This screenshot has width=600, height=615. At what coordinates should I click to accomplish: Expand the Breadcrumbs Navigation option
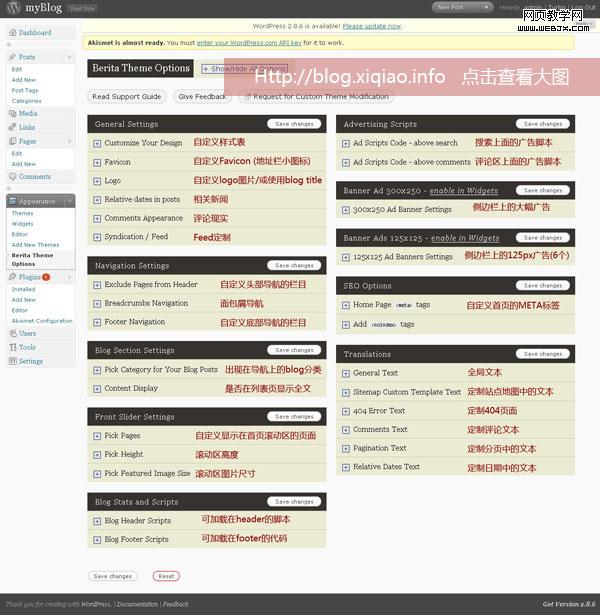click(x=97, y=304)
